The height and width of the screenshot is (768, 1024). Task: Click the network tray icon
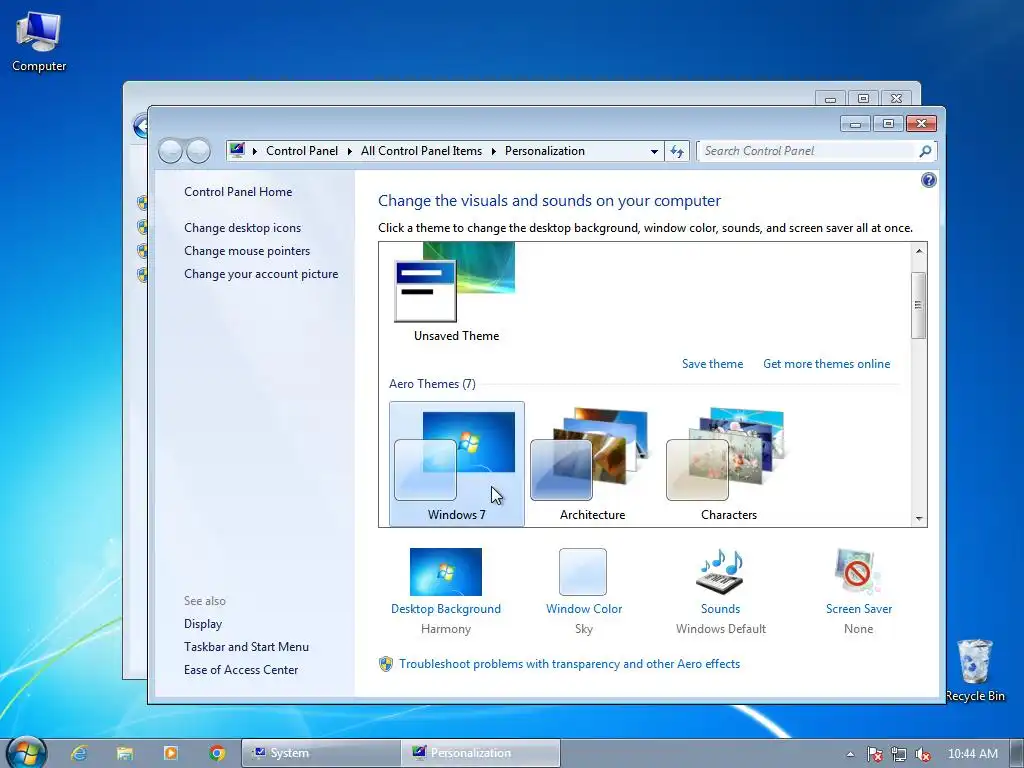(x=899, y=754)
